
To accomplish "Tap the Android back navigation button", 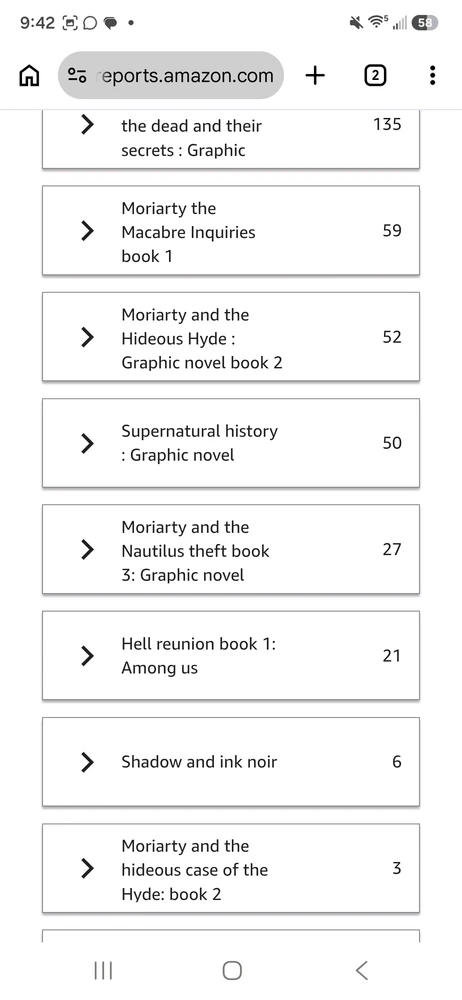I will 361,970.
